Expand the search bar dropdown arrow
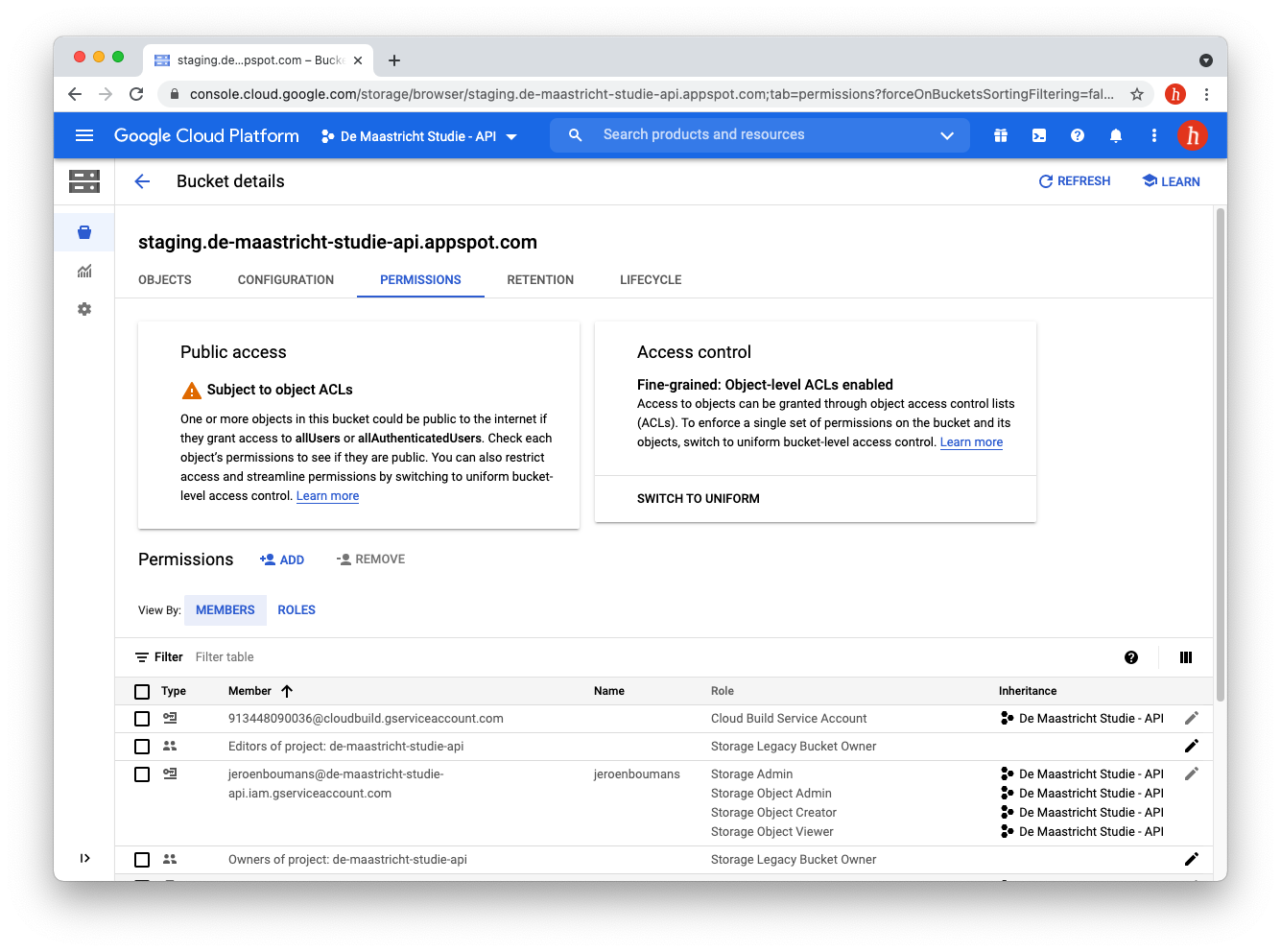The image size is (1281, 952). click(947, 135)
